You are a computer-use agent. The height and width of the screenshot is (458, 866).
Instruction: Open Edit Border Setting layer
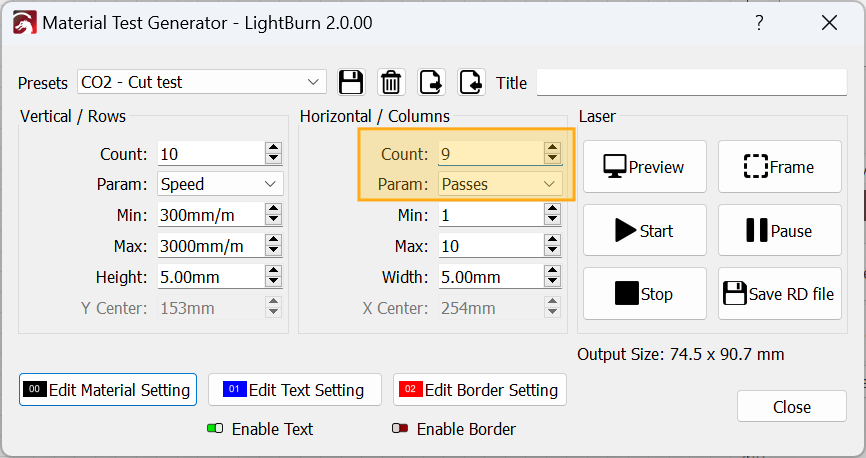click(x=480, y=390)
